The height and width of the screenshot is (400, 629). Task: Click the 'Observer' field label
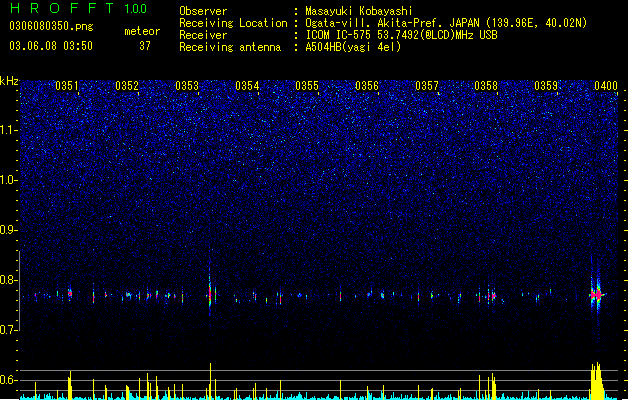tap(203, 11)
